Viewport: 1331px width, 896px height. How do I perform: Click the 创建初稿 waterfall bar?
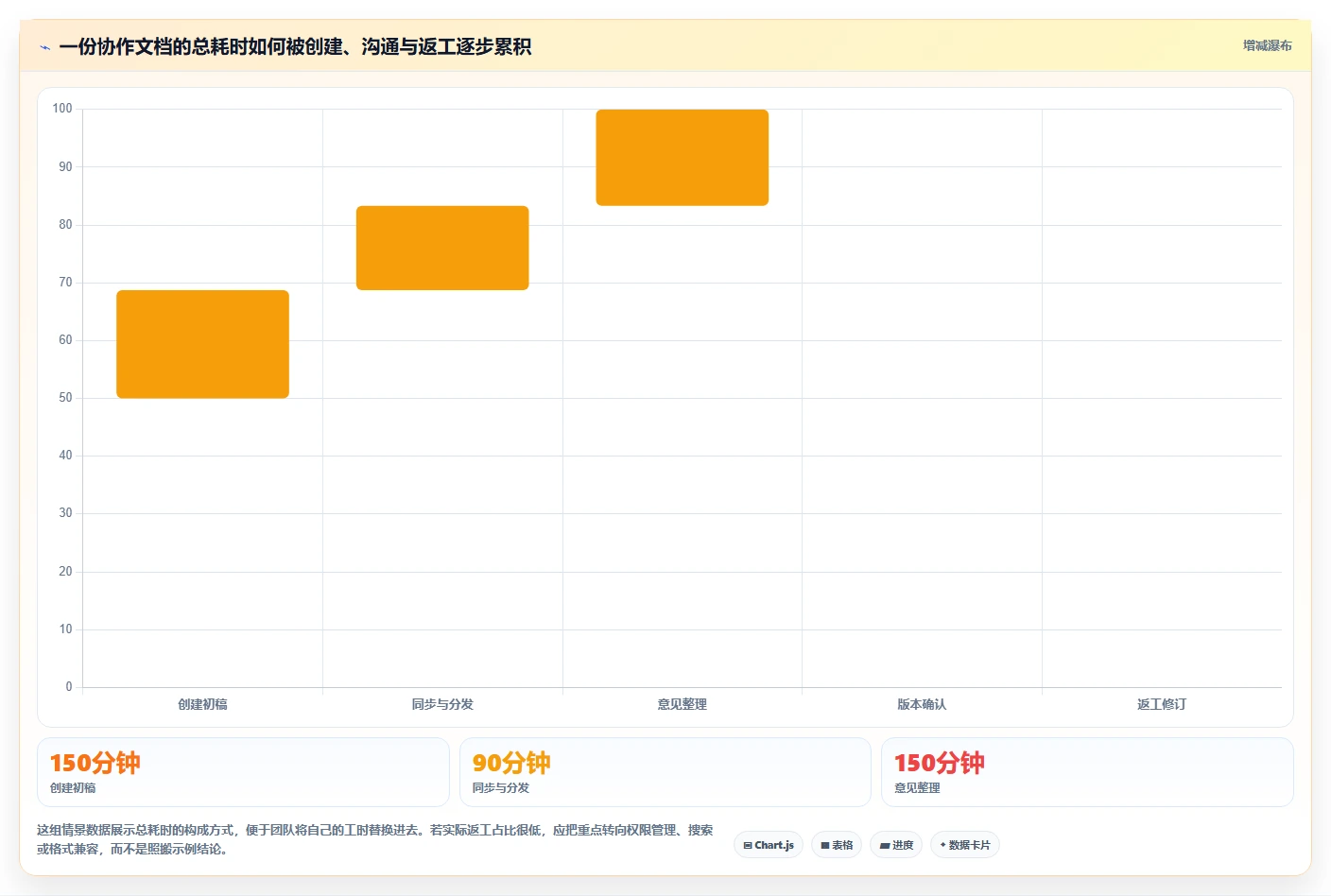pyautogui.click(x=202, y=344)
